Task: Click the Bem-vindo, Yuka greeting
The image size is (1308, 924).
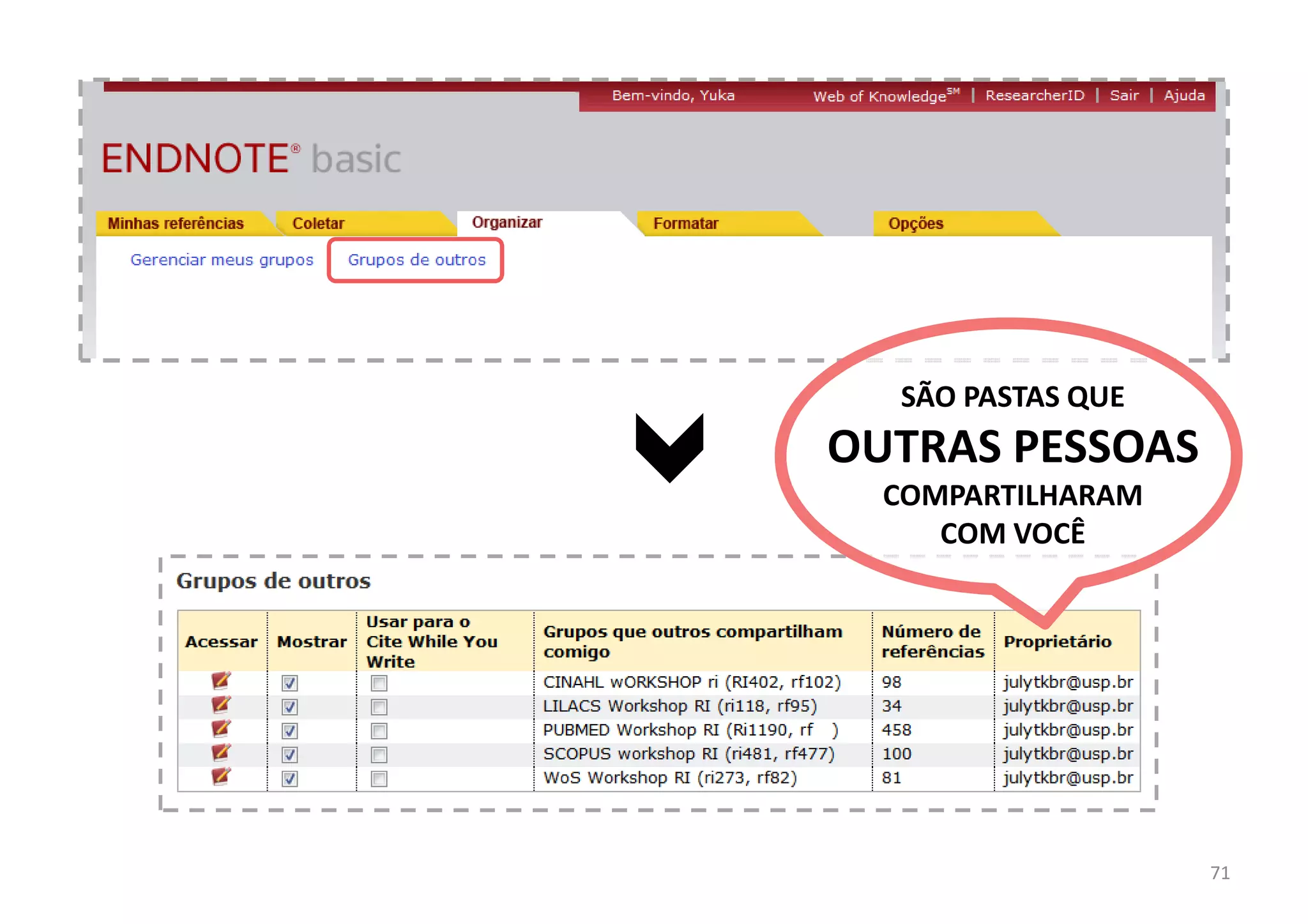Action: tap(673, 95)
